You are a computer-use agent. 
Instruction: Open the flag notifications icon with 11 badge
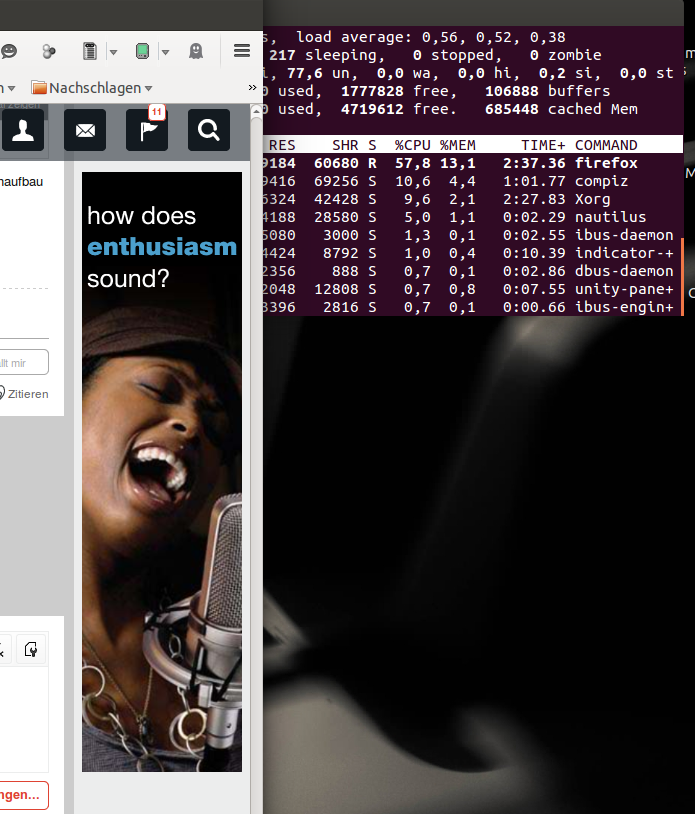pyautogui.click(x=147, y=130)
